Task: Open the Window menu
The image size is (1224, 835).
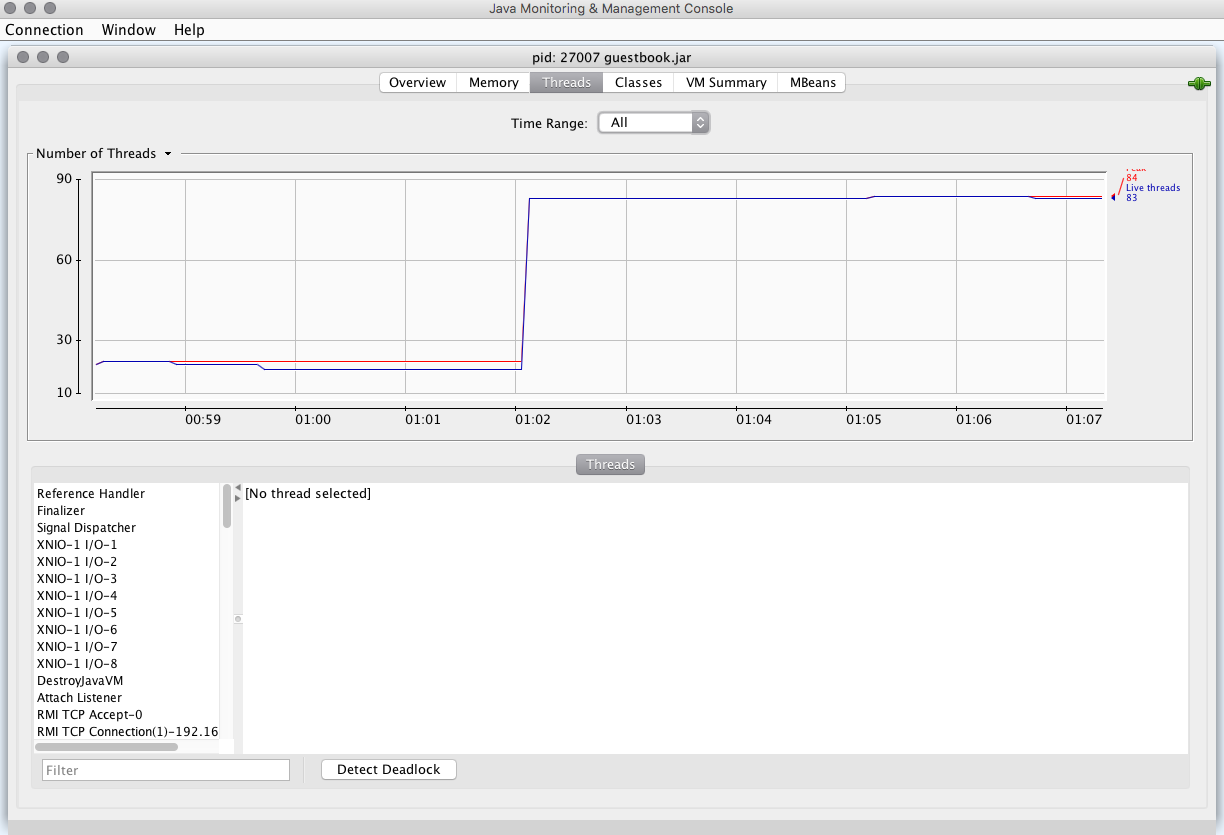Action: (129, 30)
